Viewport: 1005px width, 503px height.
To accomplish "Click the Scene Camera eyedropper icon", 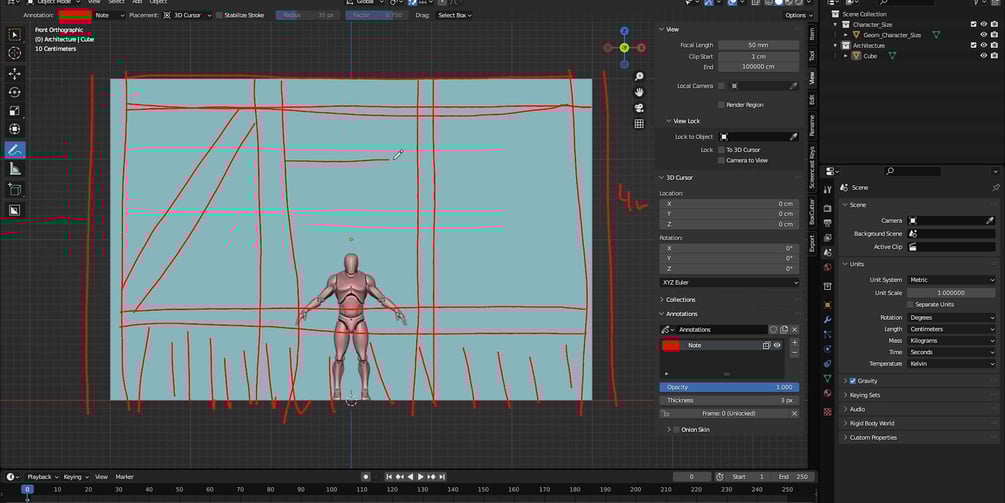I will point(989,220).
